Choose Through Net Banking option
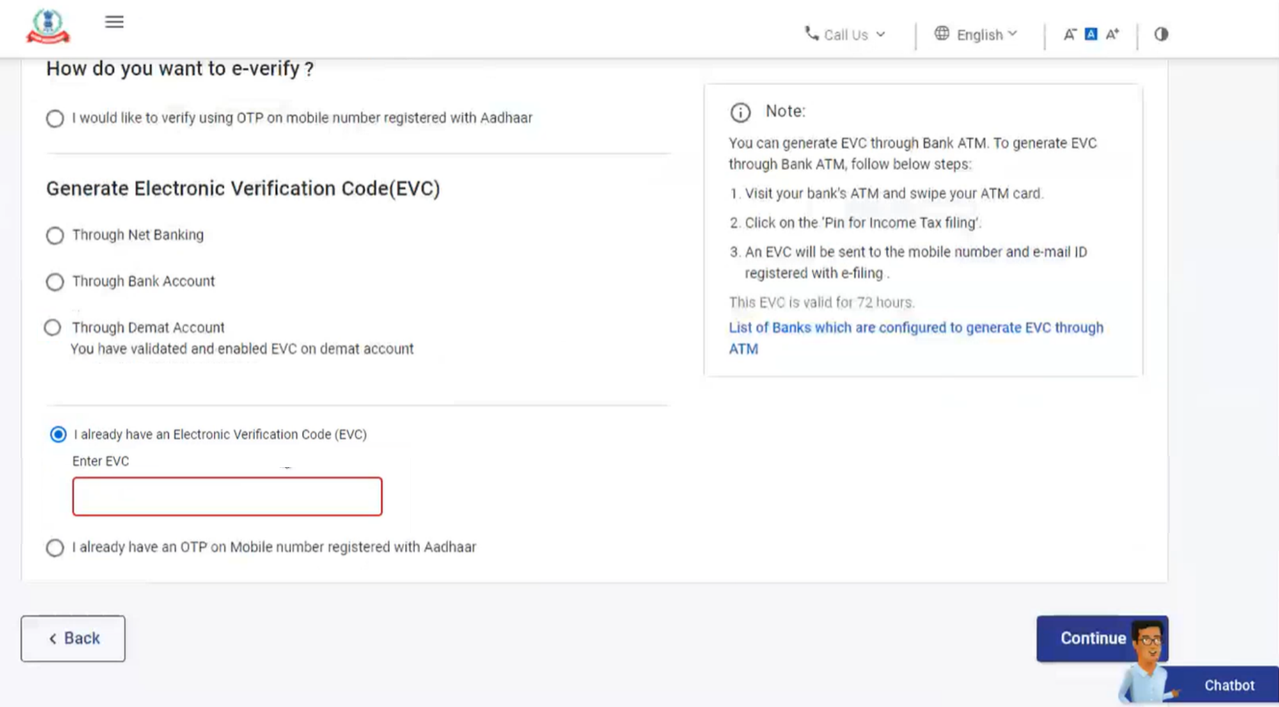 pyautogui.click(x=55, y=236)
